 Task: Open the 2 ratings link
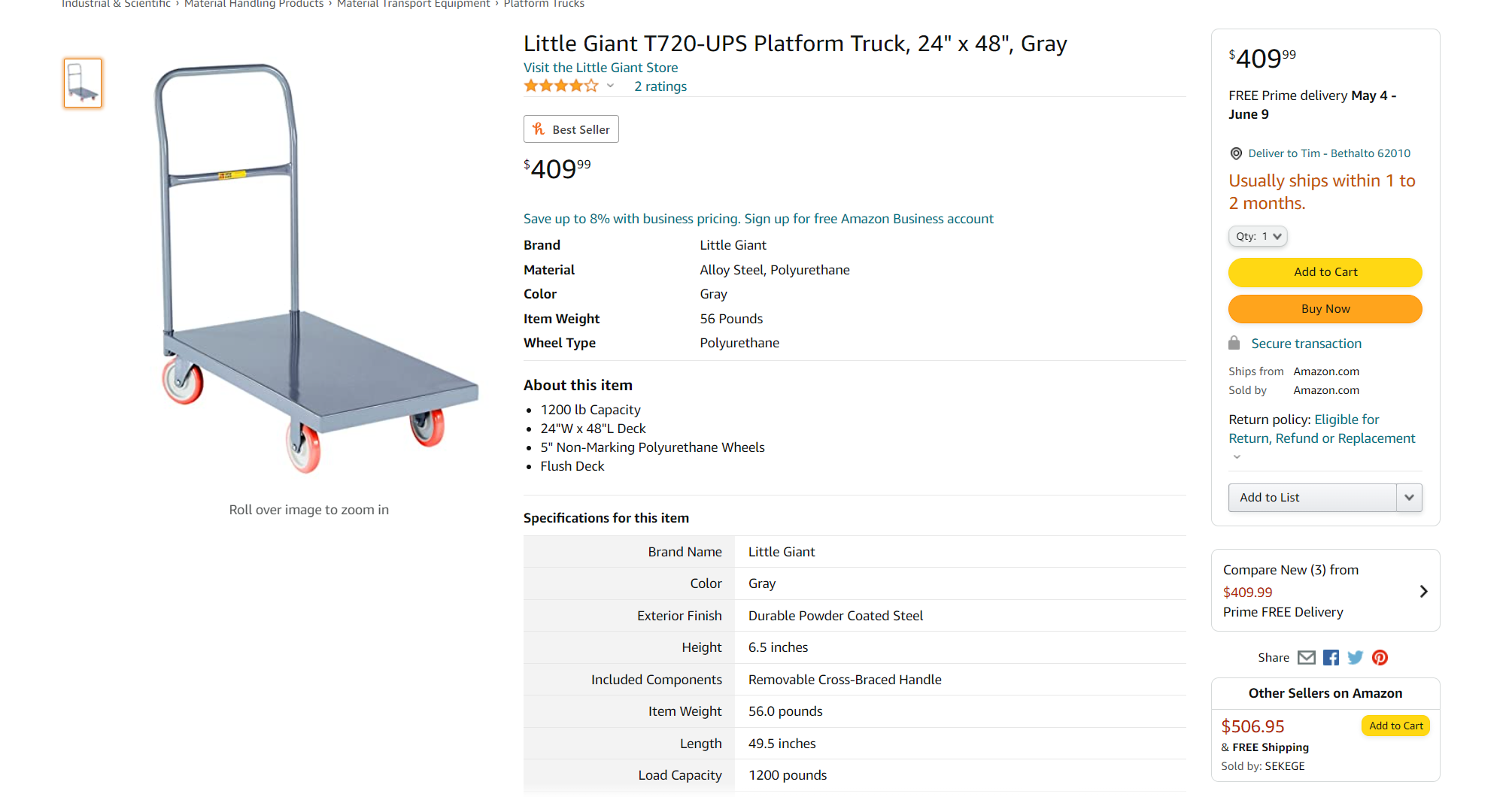click(660, 86)
